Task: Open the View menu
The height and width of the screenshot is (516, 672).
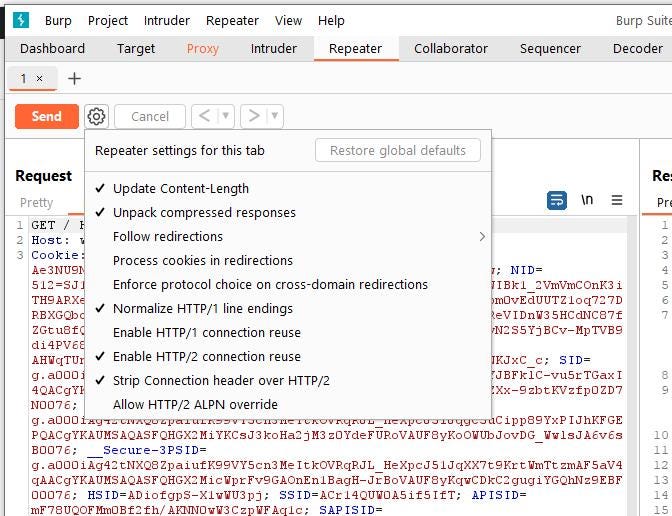Action: coord(288,21)
